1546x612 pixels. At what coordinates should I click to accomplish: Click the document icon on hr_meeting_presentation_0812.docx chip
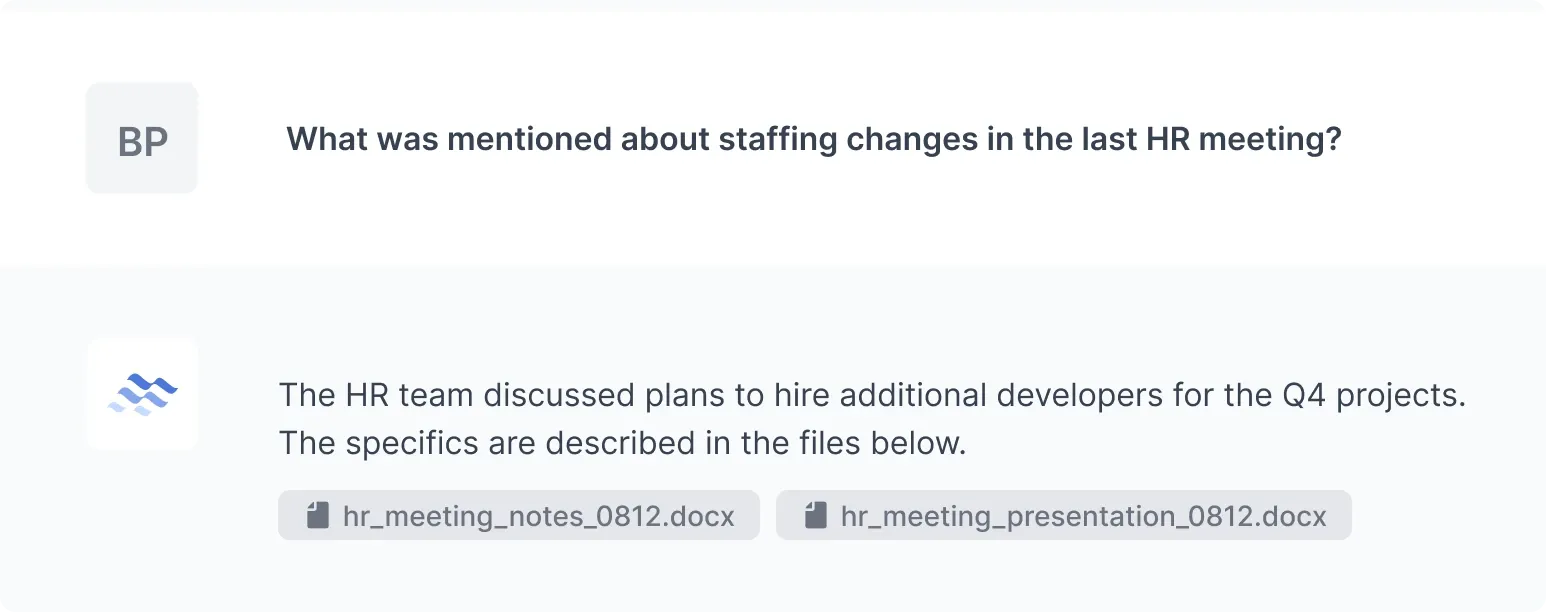point(817,515)
